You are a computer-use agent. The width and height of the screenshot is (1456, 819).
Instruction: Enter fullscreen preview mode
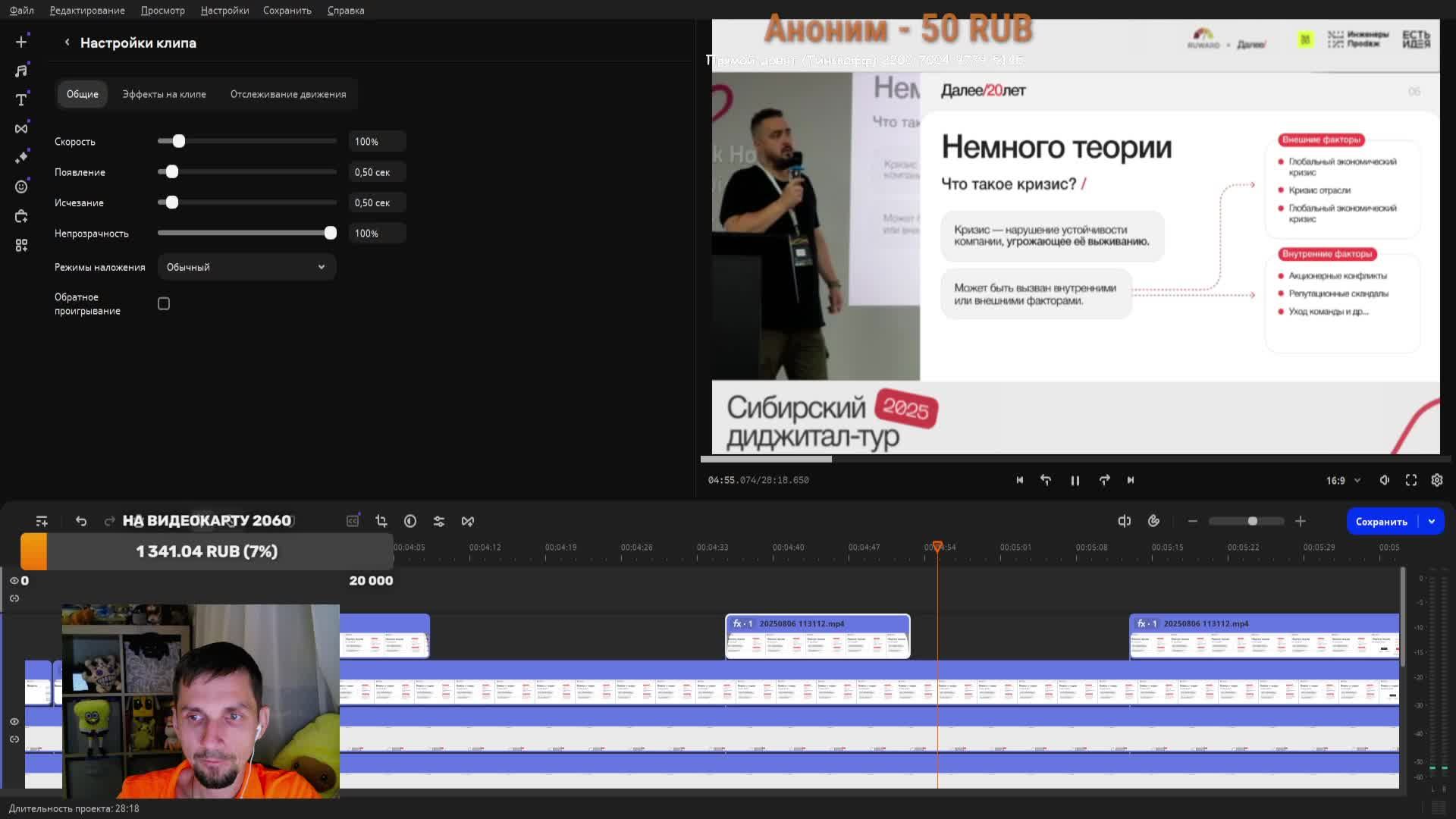coord(1410,480)
